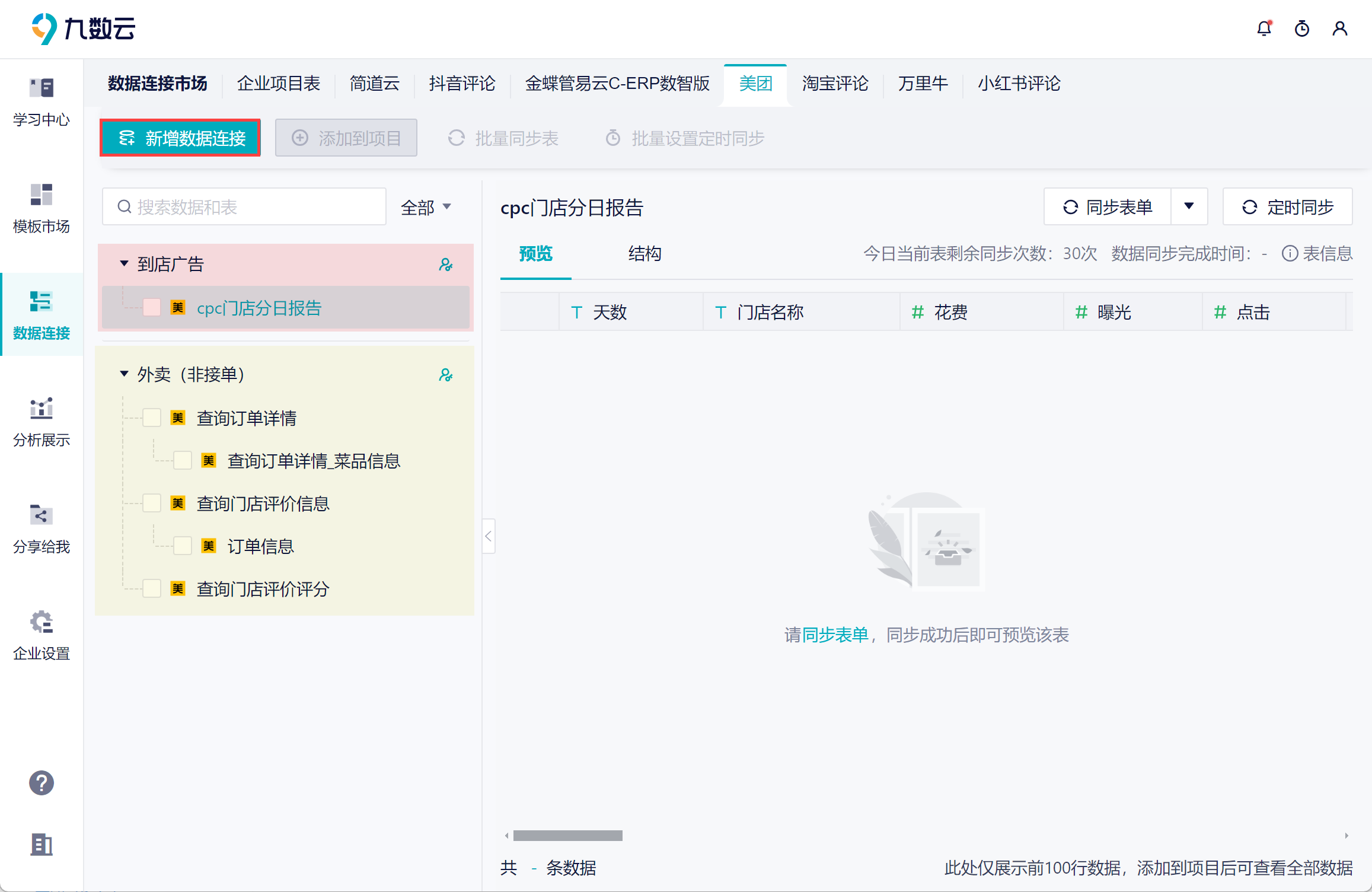Click the 同步表单 link in empty state
The image size is (1372, 892).
tap(835, 635)
